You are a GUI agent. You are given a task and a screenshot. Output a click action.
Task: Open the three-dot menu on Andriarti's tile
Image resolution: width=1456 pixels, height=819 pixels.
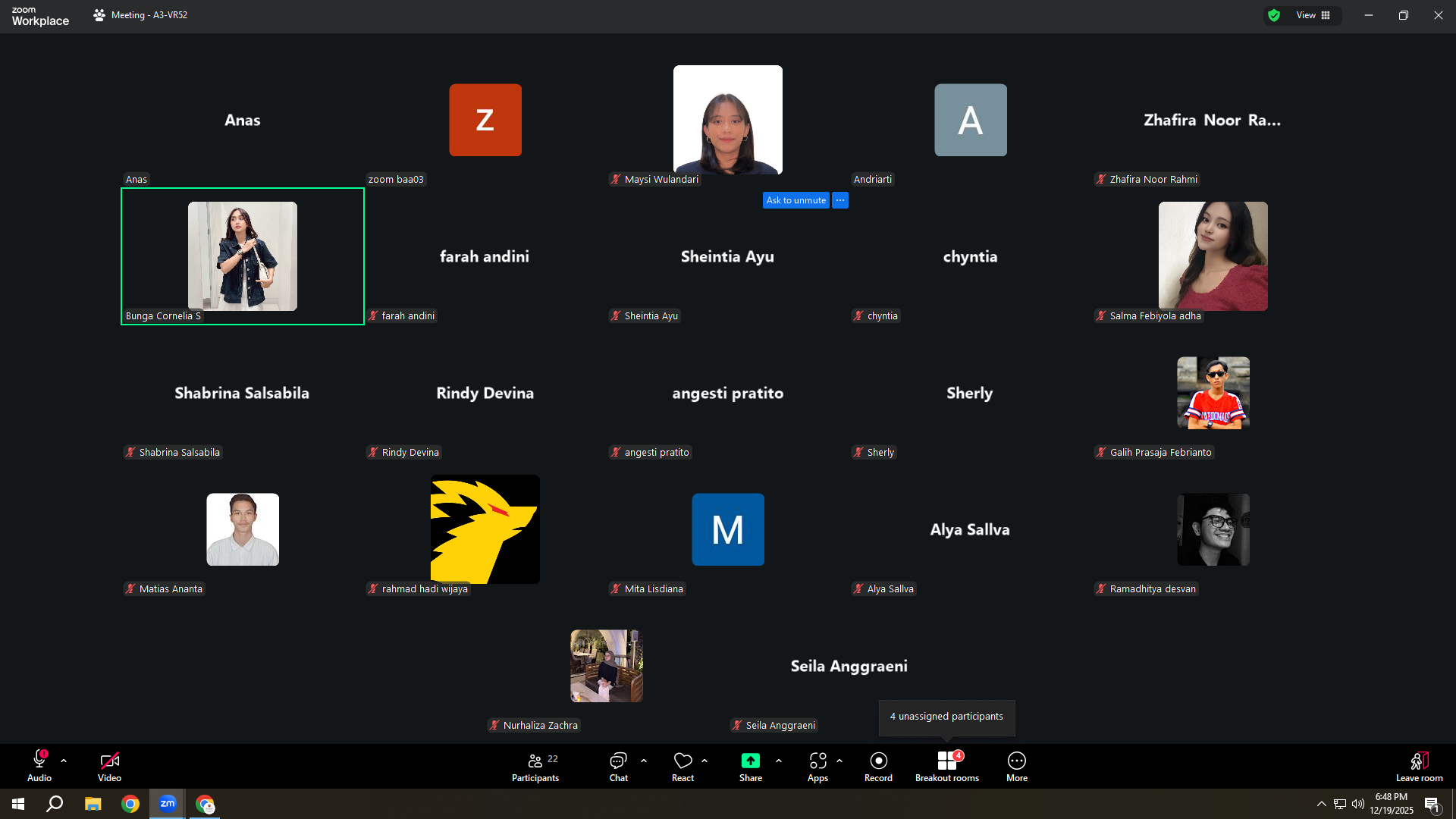click(840, 200)
